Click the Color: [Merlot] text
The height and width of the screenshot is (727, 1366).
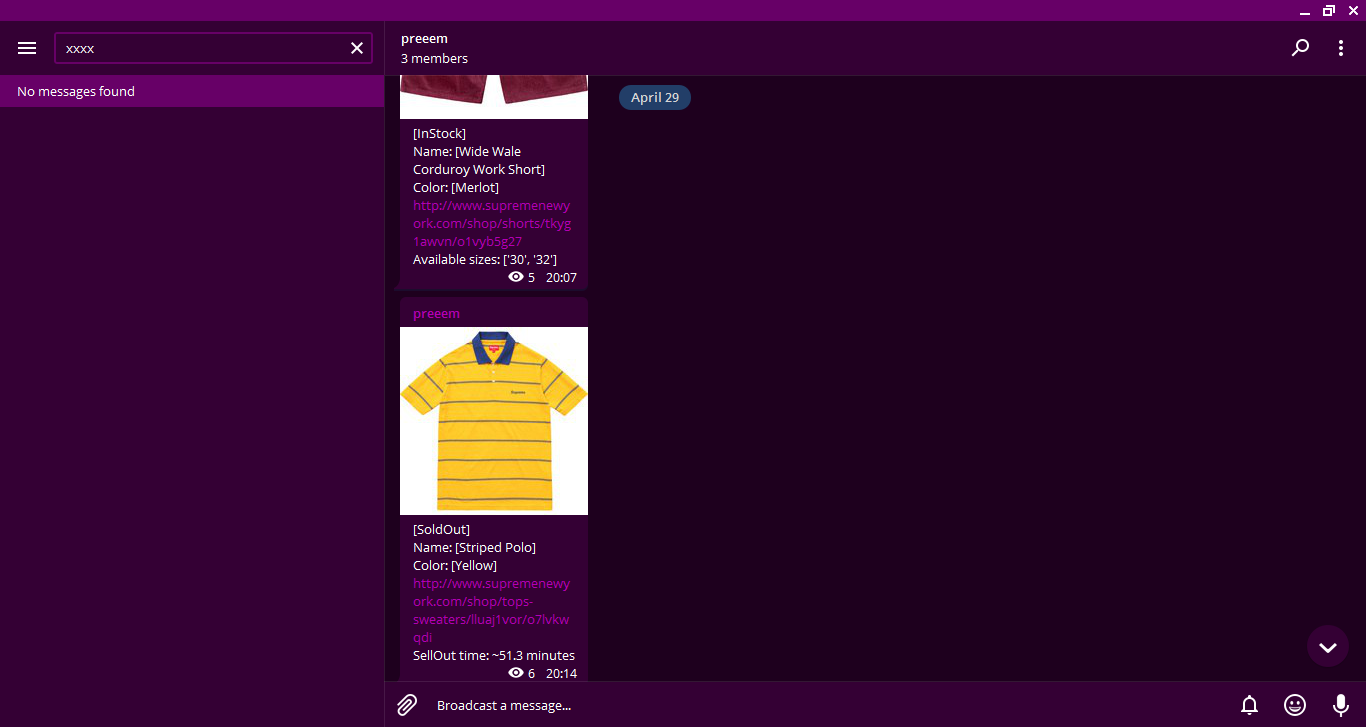tap(456, 187)
